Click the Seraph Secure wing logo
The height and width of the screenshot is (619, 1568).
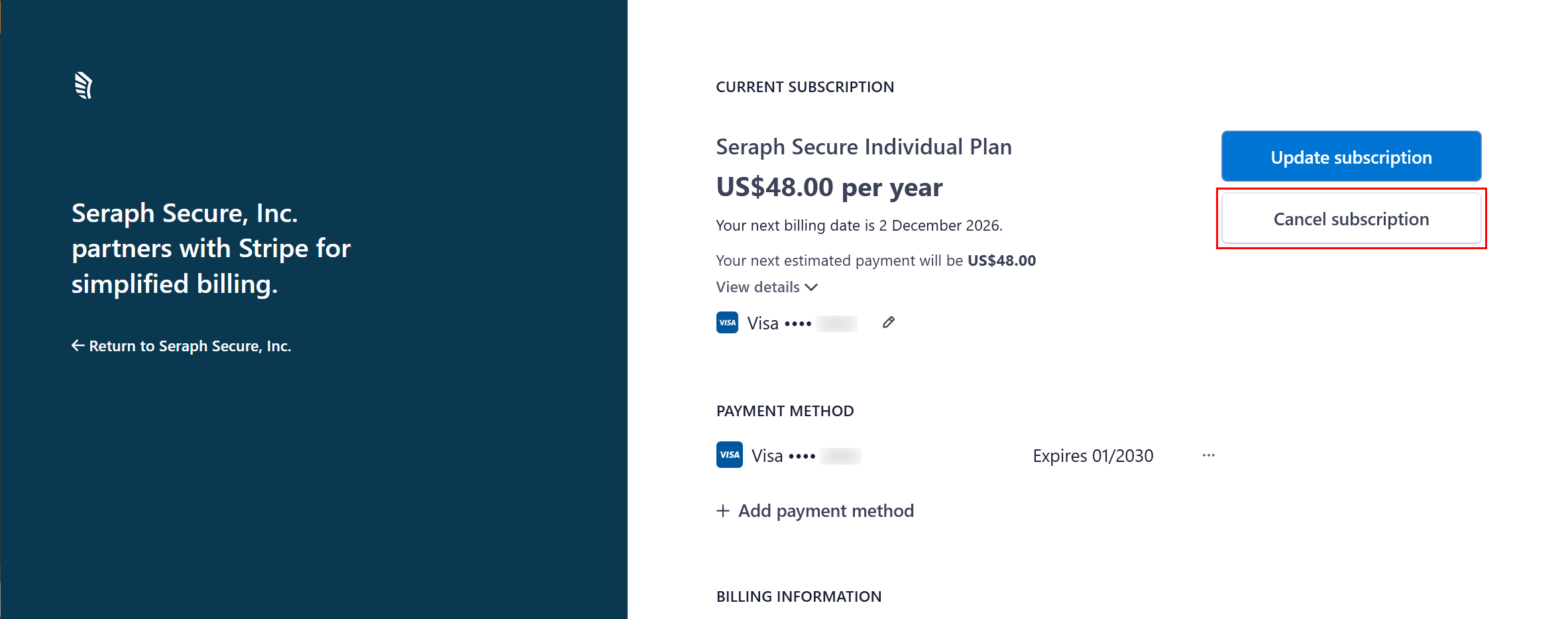[x=84, y=85]
